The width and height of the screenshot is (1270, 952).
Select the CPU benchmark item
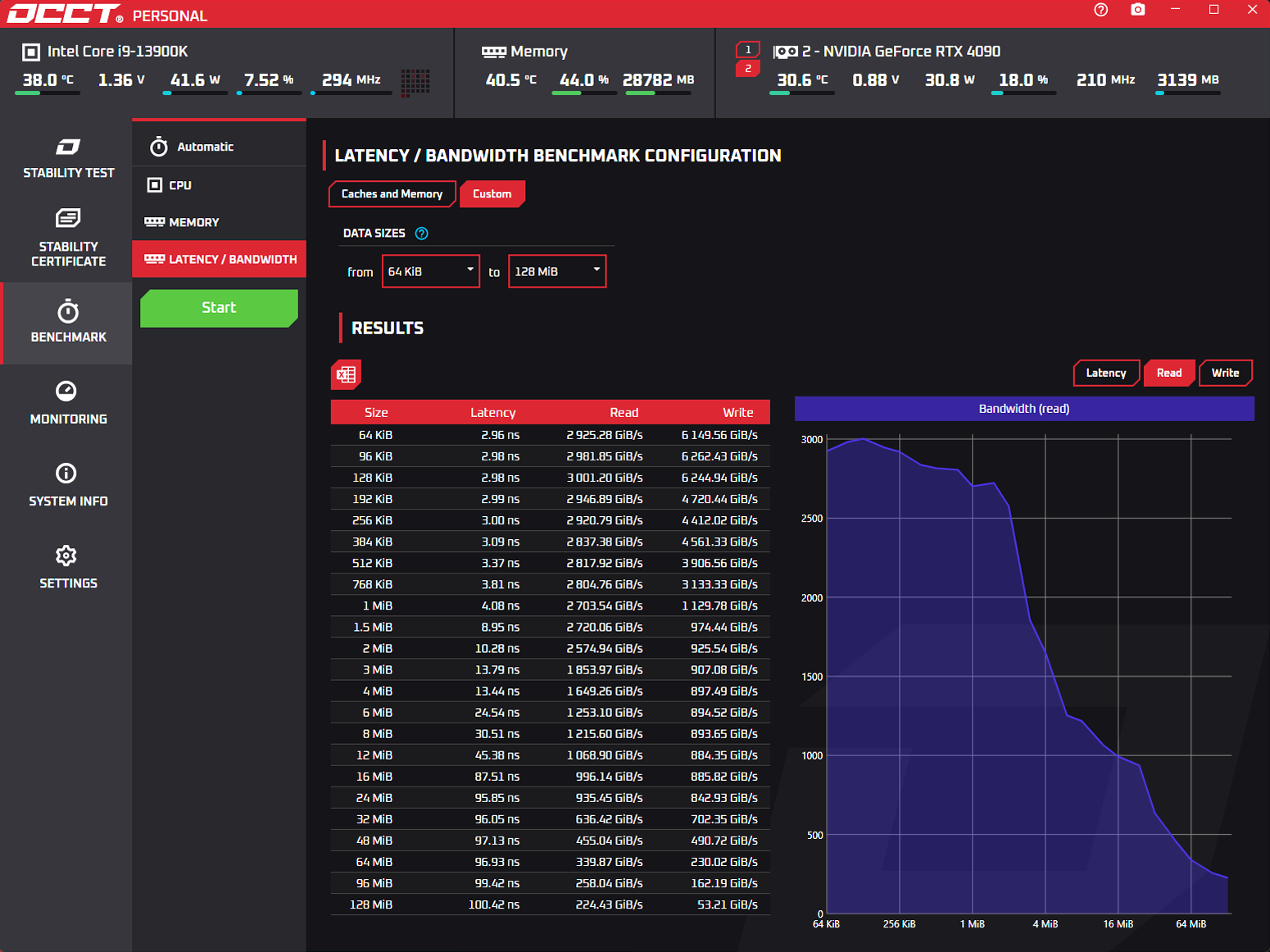pos(219,185)
